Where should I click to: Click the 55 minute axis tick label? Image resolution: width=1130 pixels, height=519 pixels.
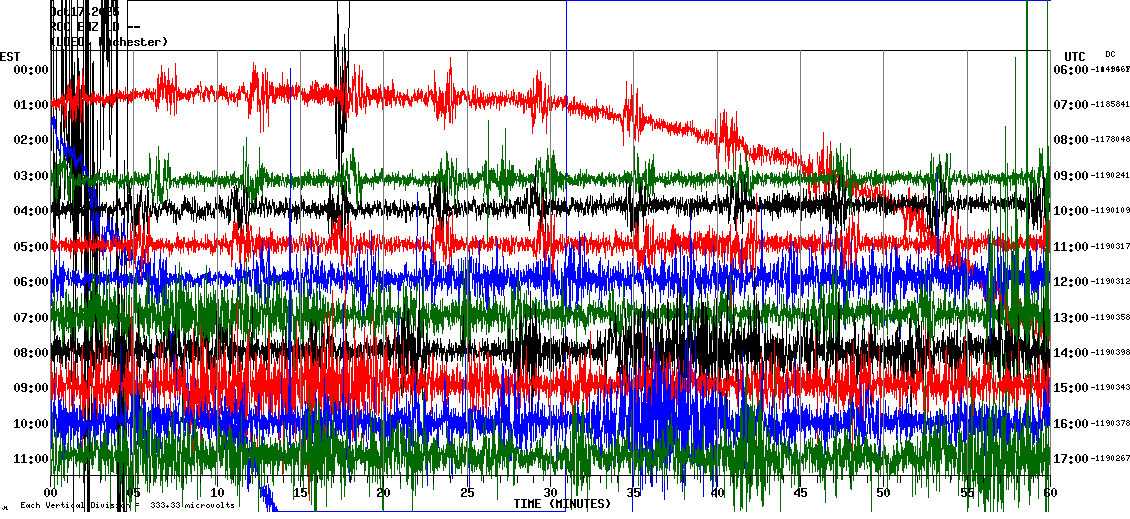[x=966, y=493]
